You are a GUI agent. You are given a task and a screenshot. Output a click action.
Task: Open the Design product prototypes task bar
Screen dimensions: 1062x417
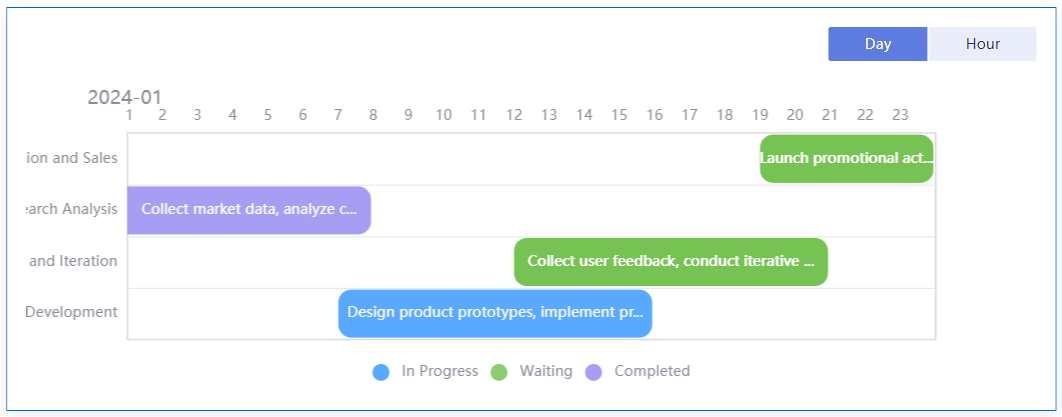point(495,312)
